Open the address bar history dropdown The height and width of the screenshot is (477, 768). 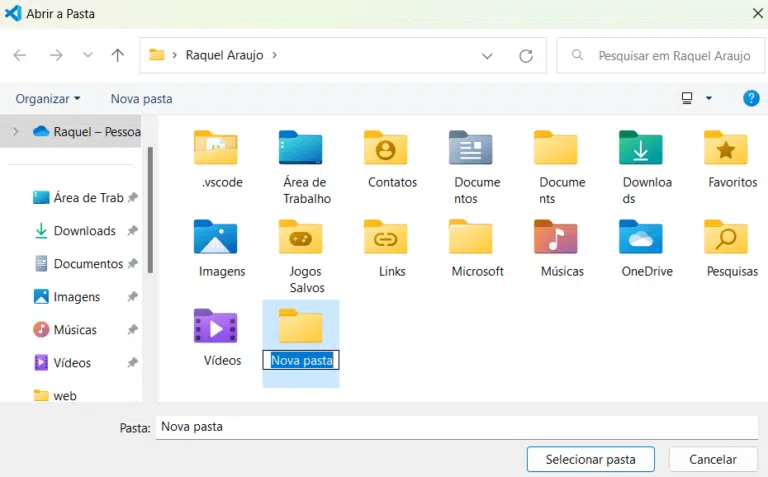click(487, 56)
